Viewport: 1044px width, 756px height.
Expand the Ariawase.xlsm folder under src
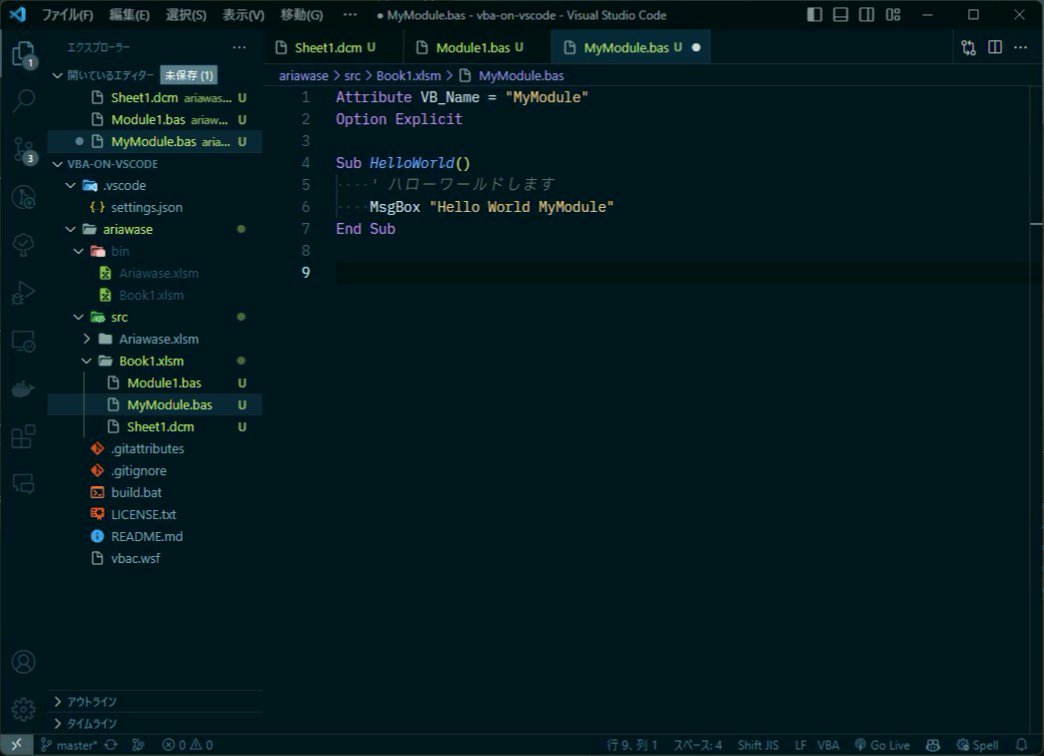pyautogui.click(x=87, y=339)
